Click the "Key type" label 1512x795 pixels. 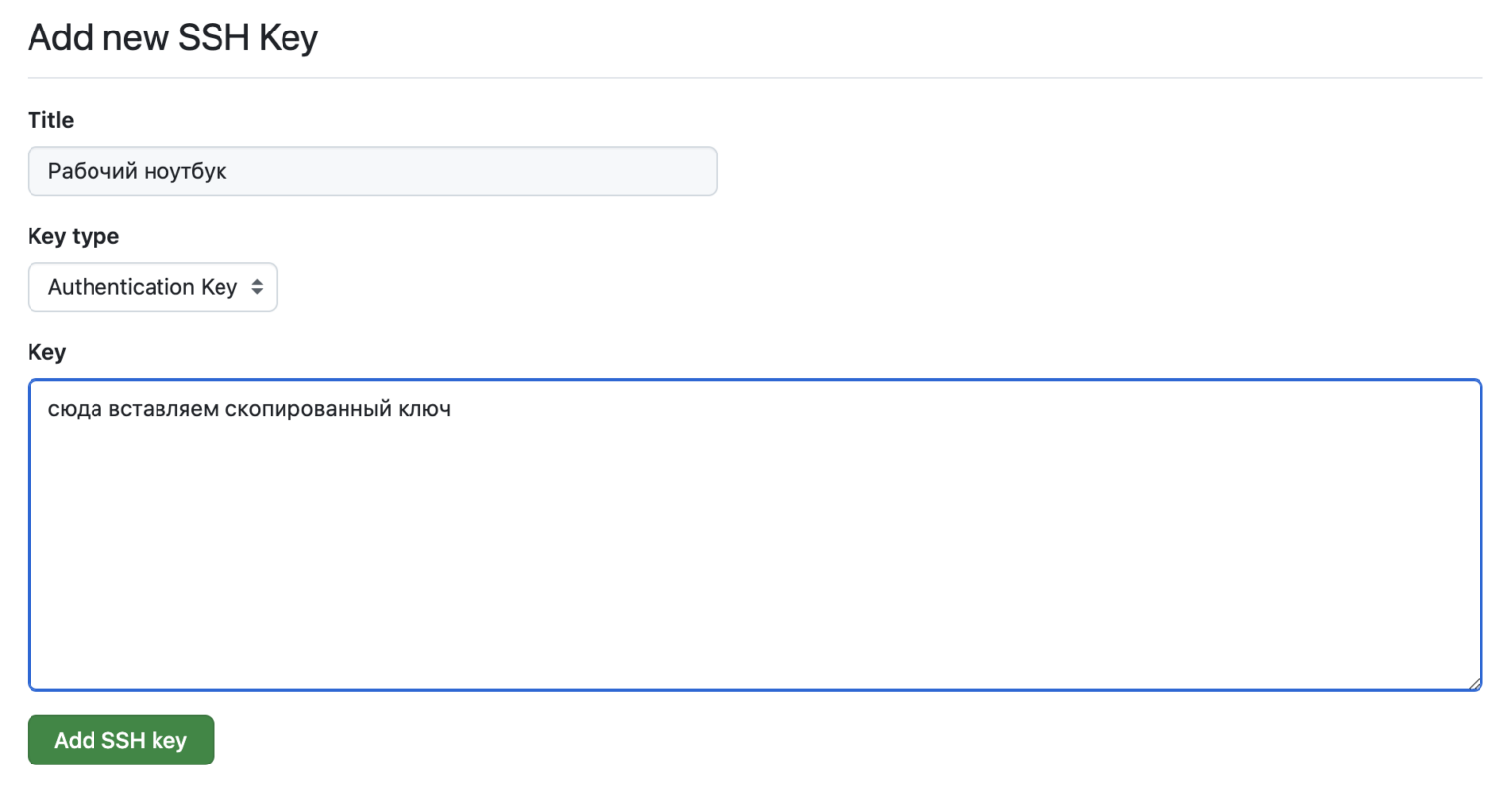[73, 236]
